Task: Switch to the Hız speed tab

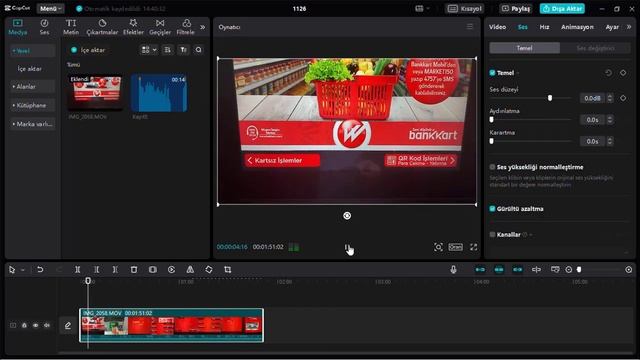Action: (544, 27)
